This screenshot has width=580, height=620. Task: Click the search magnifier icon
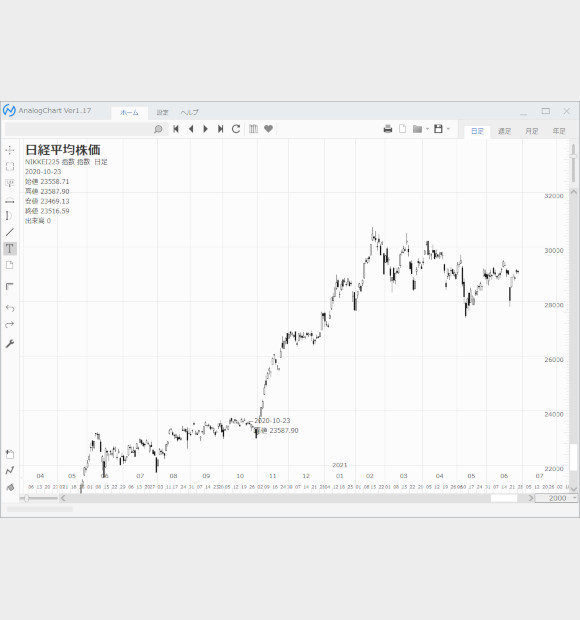[x=158, y=129]
